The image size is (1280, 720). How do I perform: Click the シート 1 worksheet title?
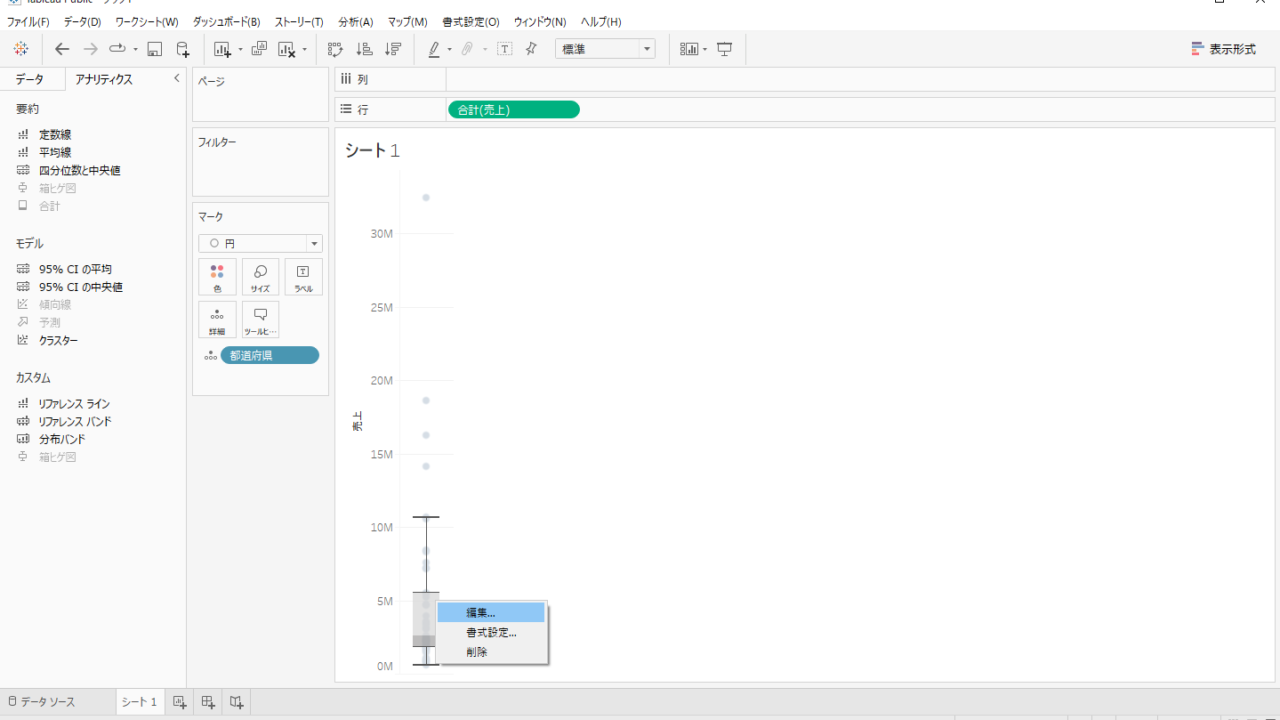[x=372, y=151]
